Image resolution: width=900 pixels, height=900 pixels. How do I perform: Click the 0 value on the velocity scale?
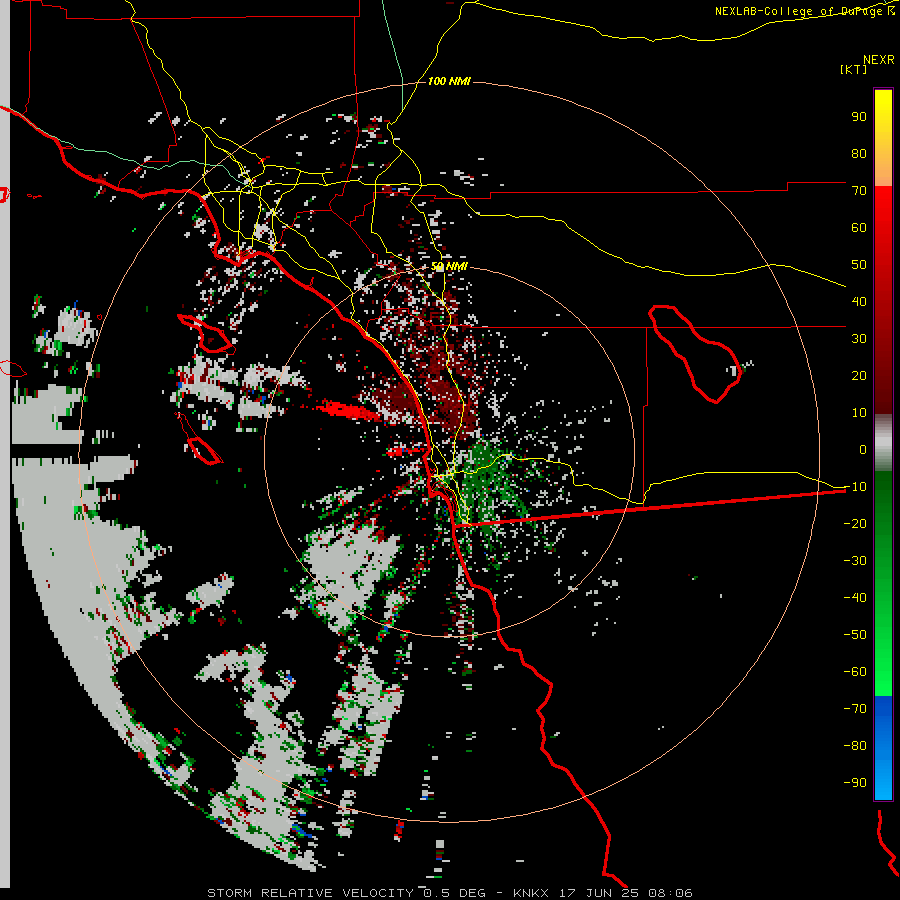point(863,449)
